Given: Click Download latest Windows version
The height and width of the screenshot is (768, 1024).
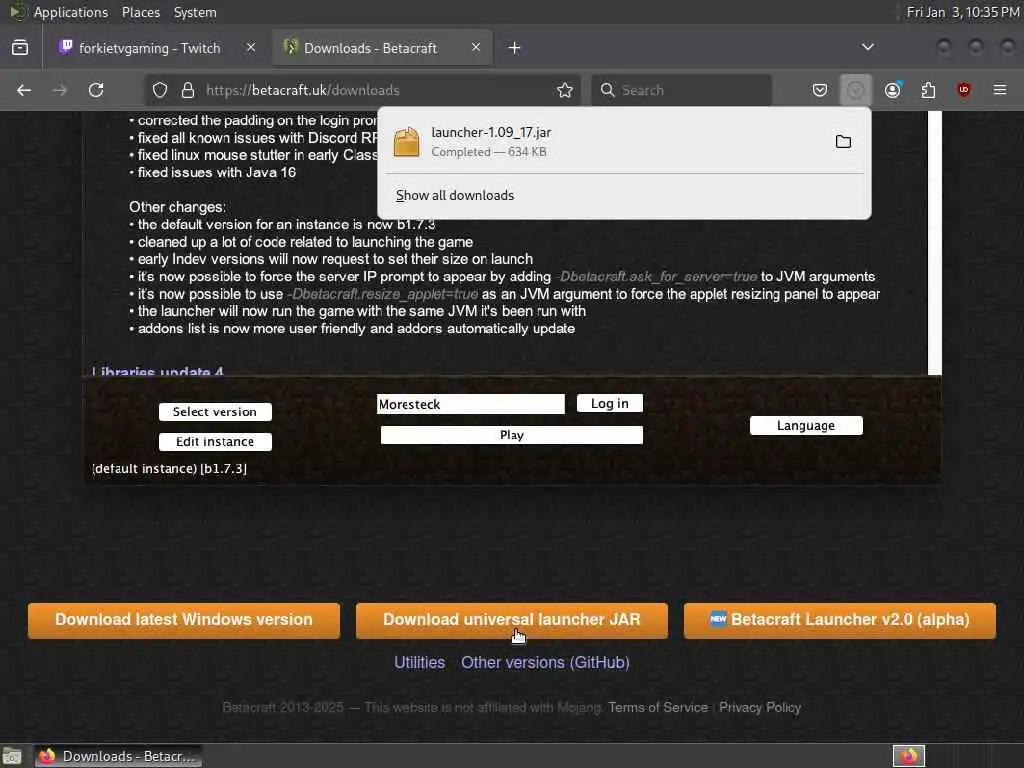Looking at the screenshot, I should [x=184, y=620].
